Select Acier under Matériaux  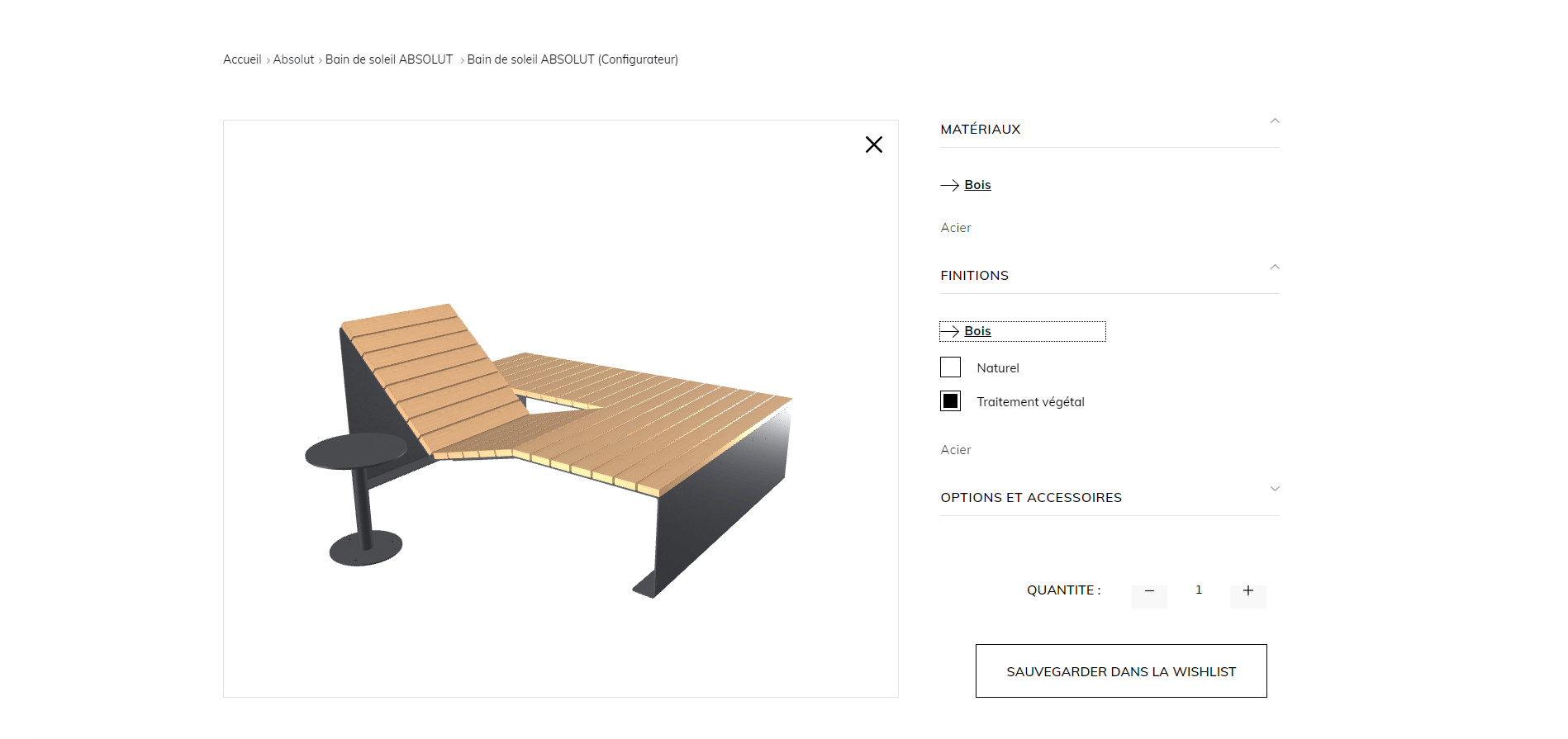[956, 228]
